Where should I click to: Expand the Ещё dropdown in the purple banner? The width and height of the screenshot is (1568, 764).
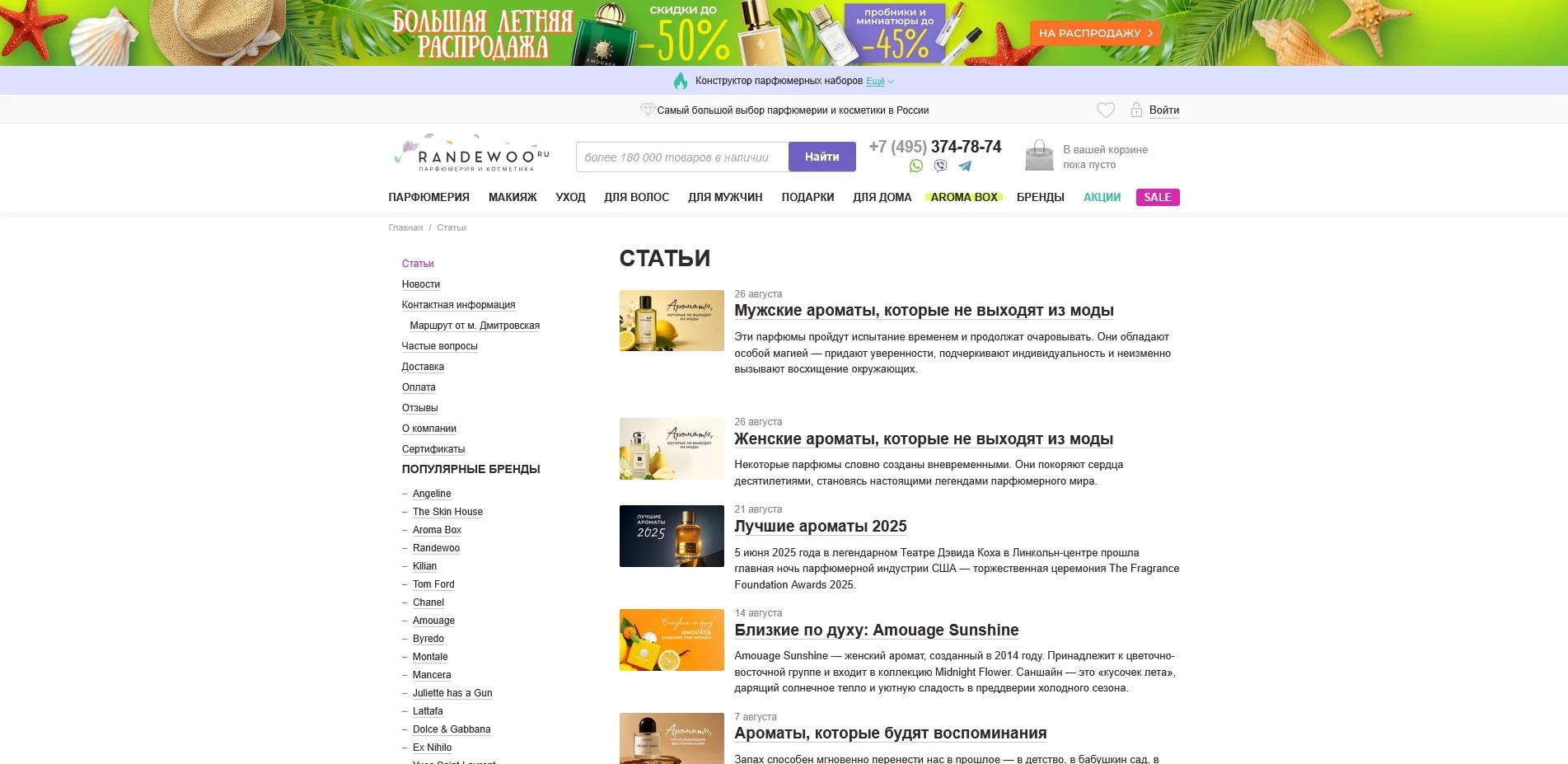click(876, 81)
